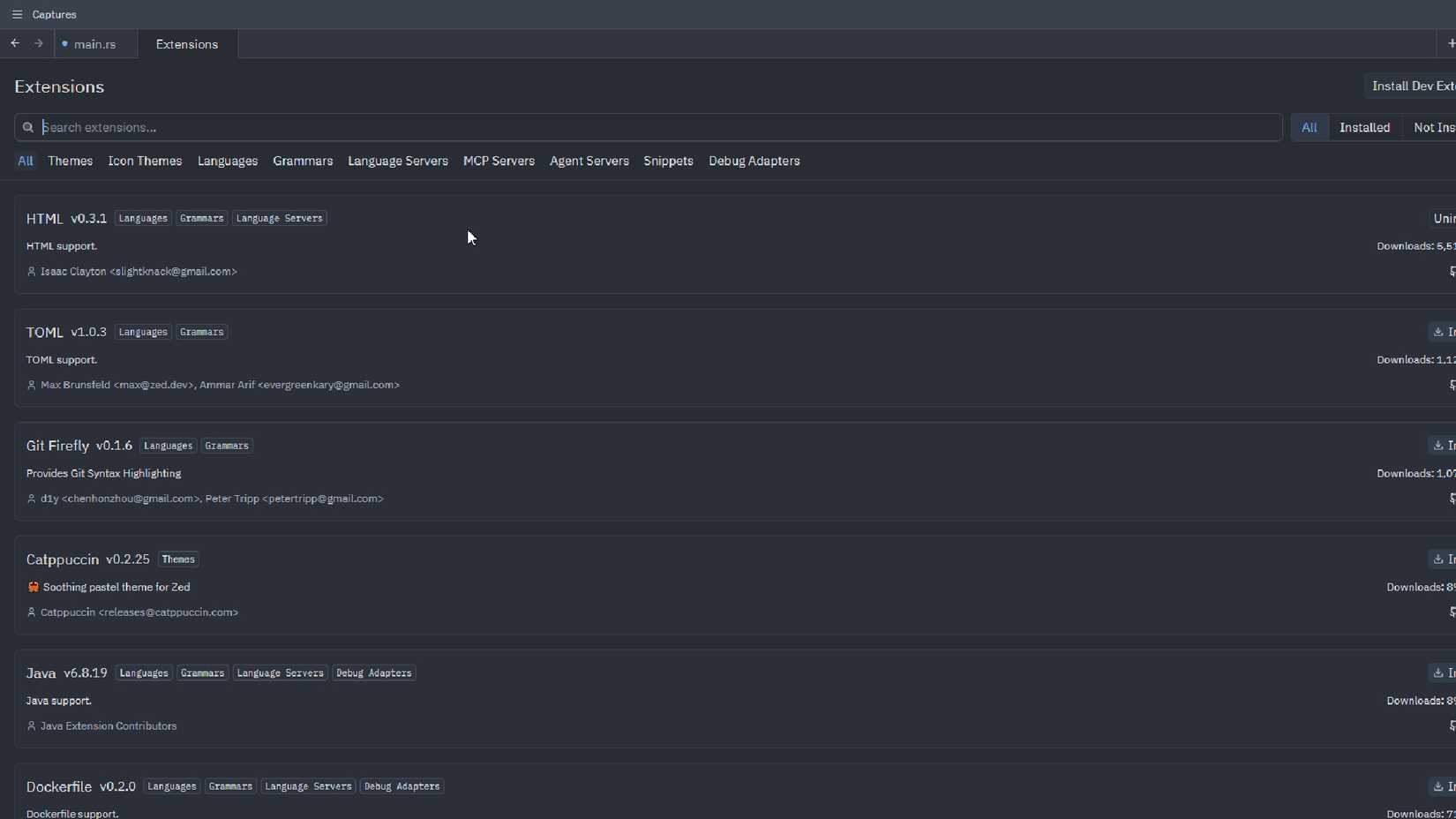The height and width of the screenshot is (819, 1456).
Task: Filter by Icon Themes category
Action: (x=145, y=161)
